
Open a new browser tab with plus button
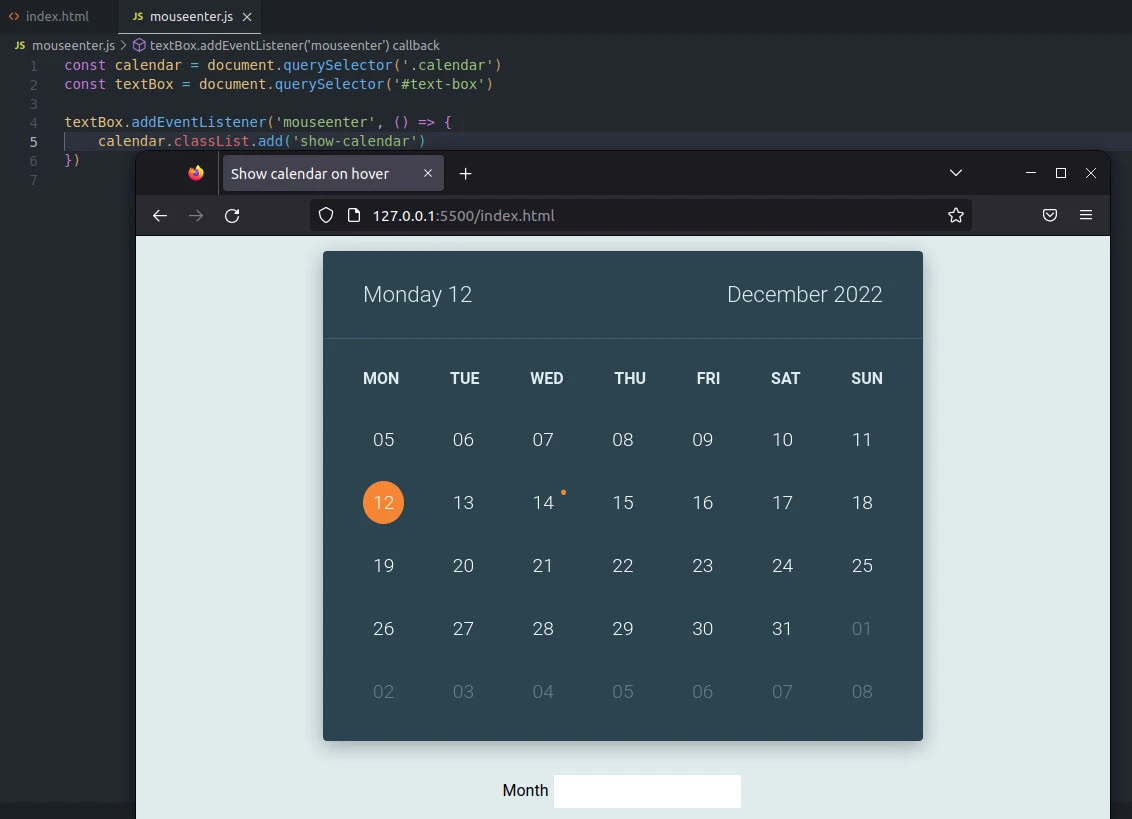pyautogui.click(x=465, y=172)
